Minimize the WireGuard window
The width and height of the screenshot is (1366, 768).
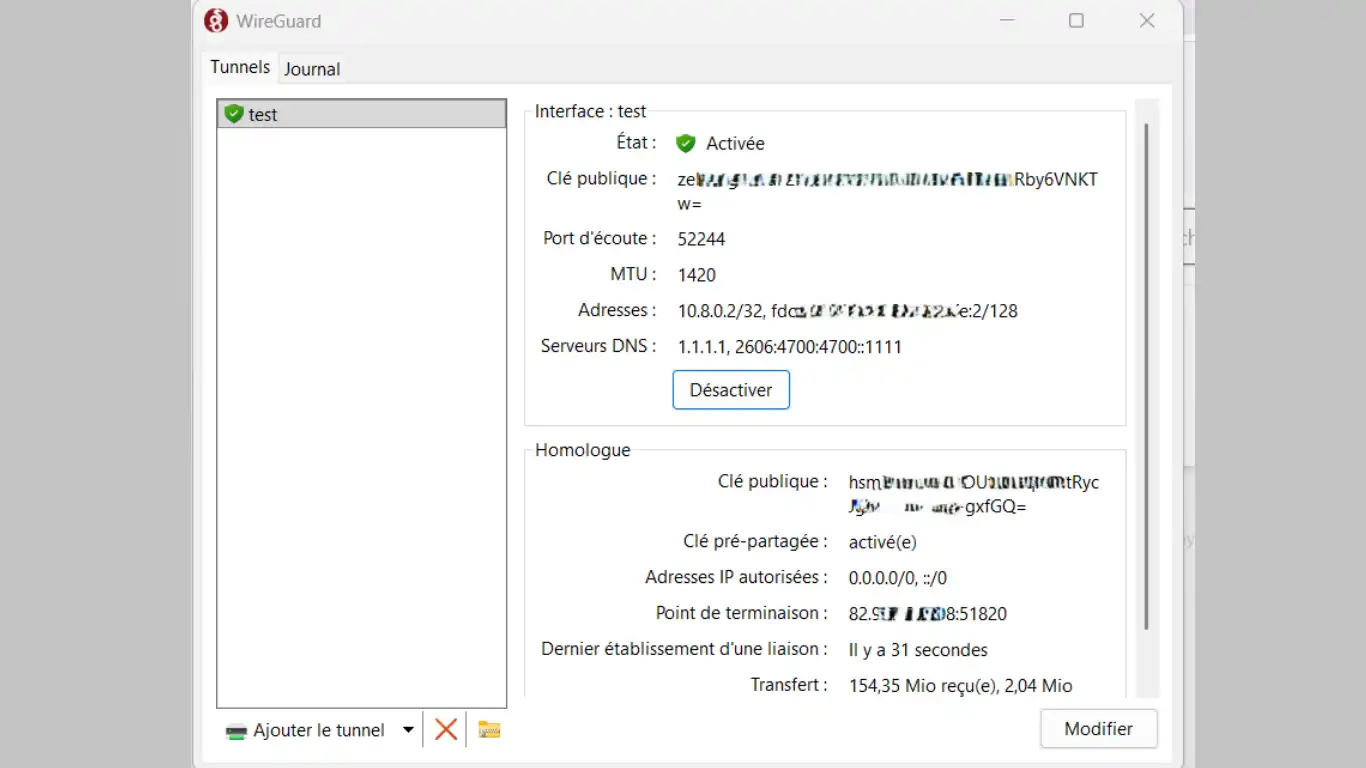pos(1006,21)
